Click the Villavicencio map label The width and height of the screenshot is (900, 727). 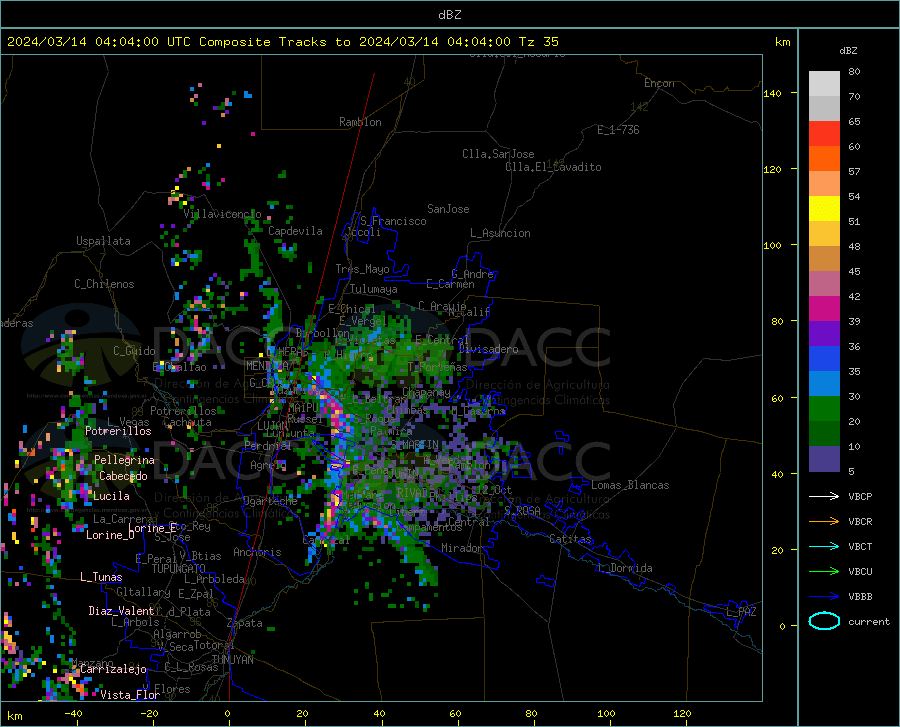click(223, 214)
